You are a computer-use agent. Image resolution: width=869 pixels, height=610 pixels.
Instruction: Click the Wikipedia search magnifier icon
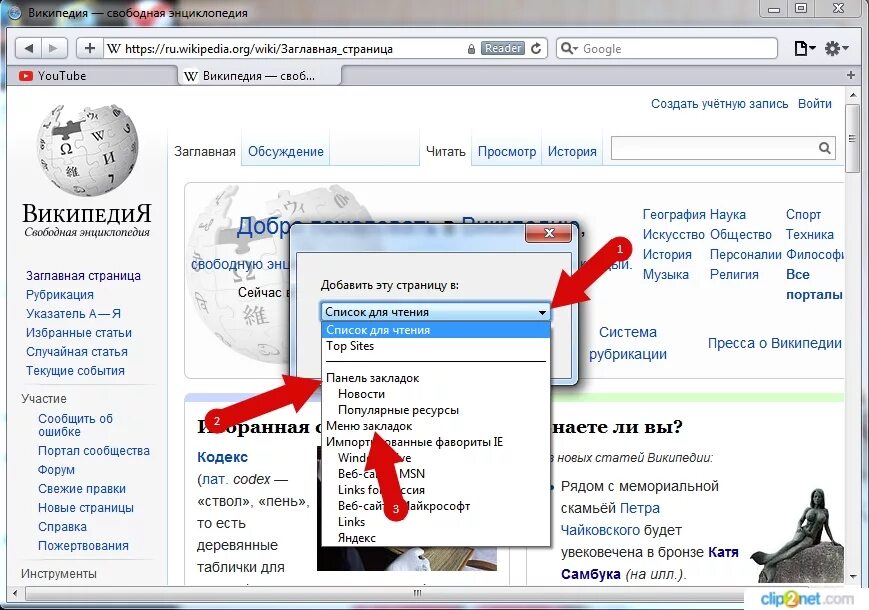pyautogui.click(x=825, y=148)
